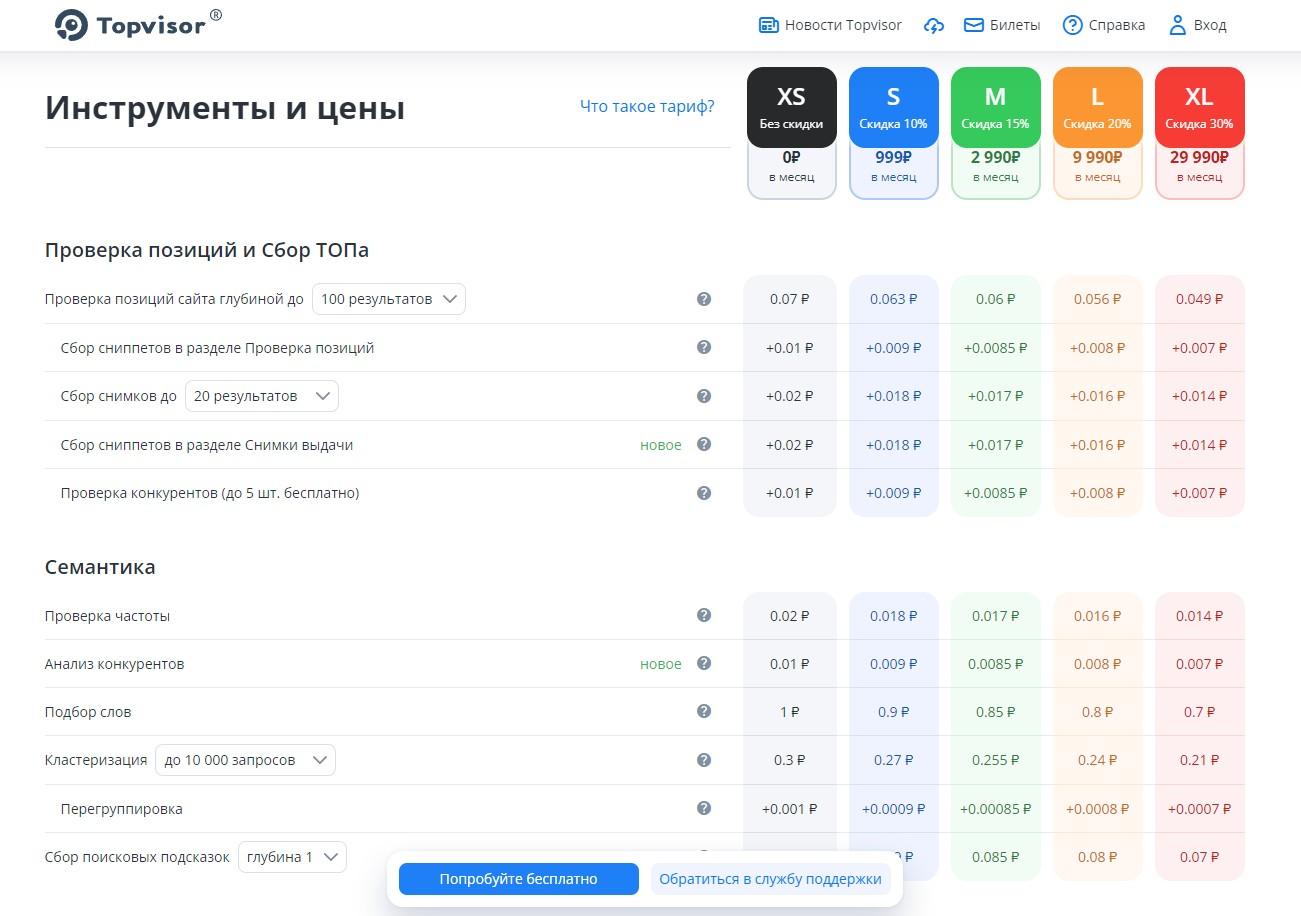Click help icon for Проверка частоты
The height and width of the screenshot is (916, 1301).
pos(704,615)
